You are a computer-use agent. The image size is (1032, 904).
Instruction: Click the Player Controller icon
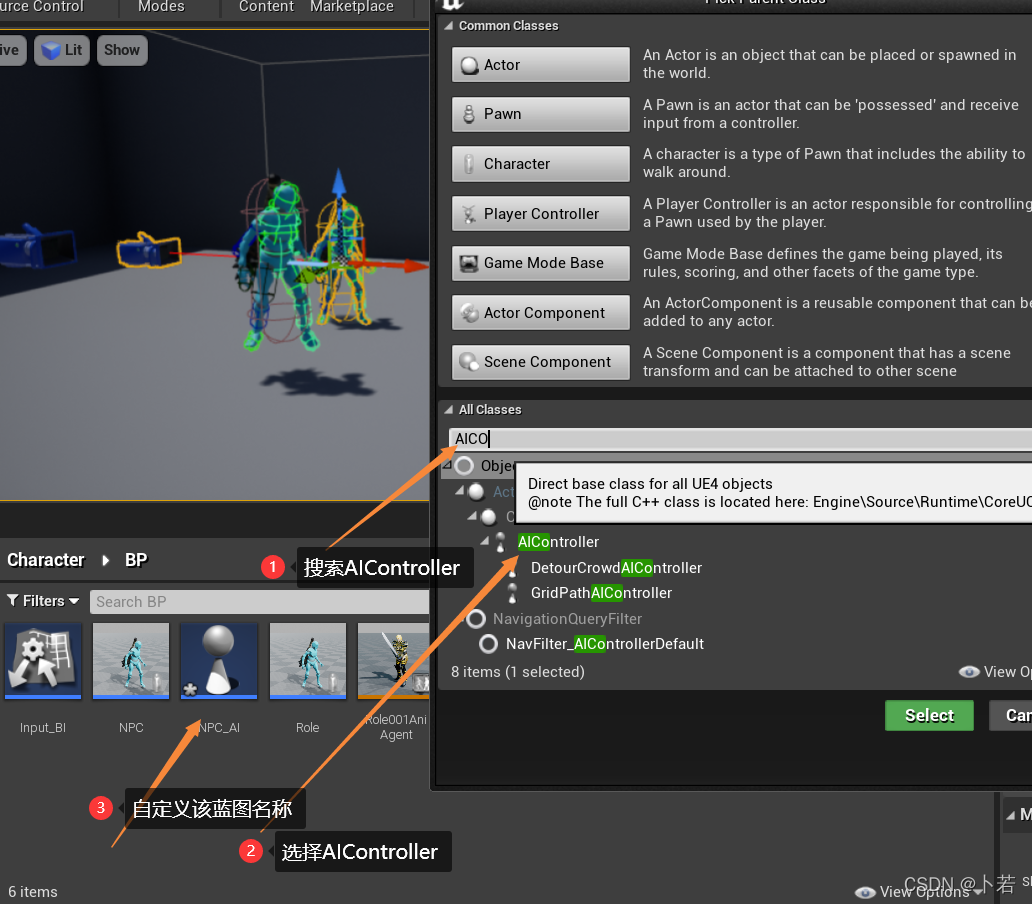point(469,214)
